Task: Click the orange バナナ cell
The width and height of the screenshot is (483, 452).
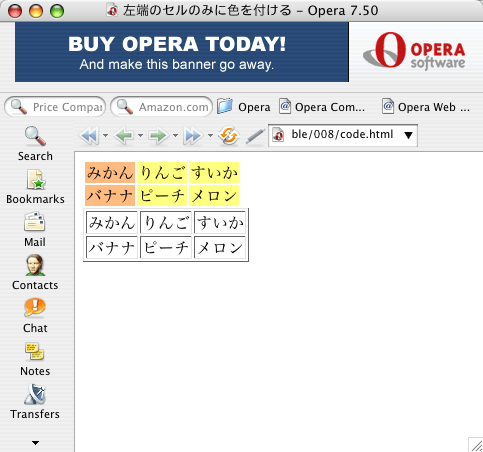Action: pos(110,195)
